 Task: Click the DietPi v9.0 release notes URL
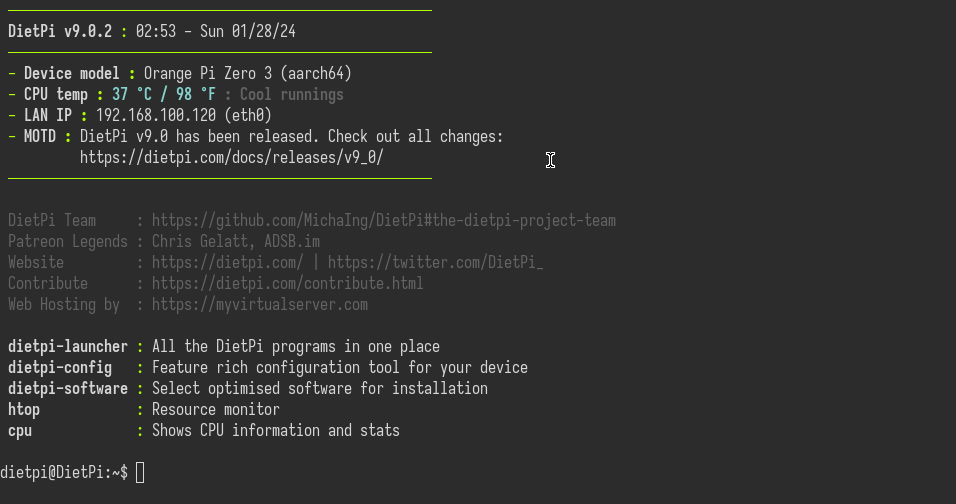click(231, 158)
